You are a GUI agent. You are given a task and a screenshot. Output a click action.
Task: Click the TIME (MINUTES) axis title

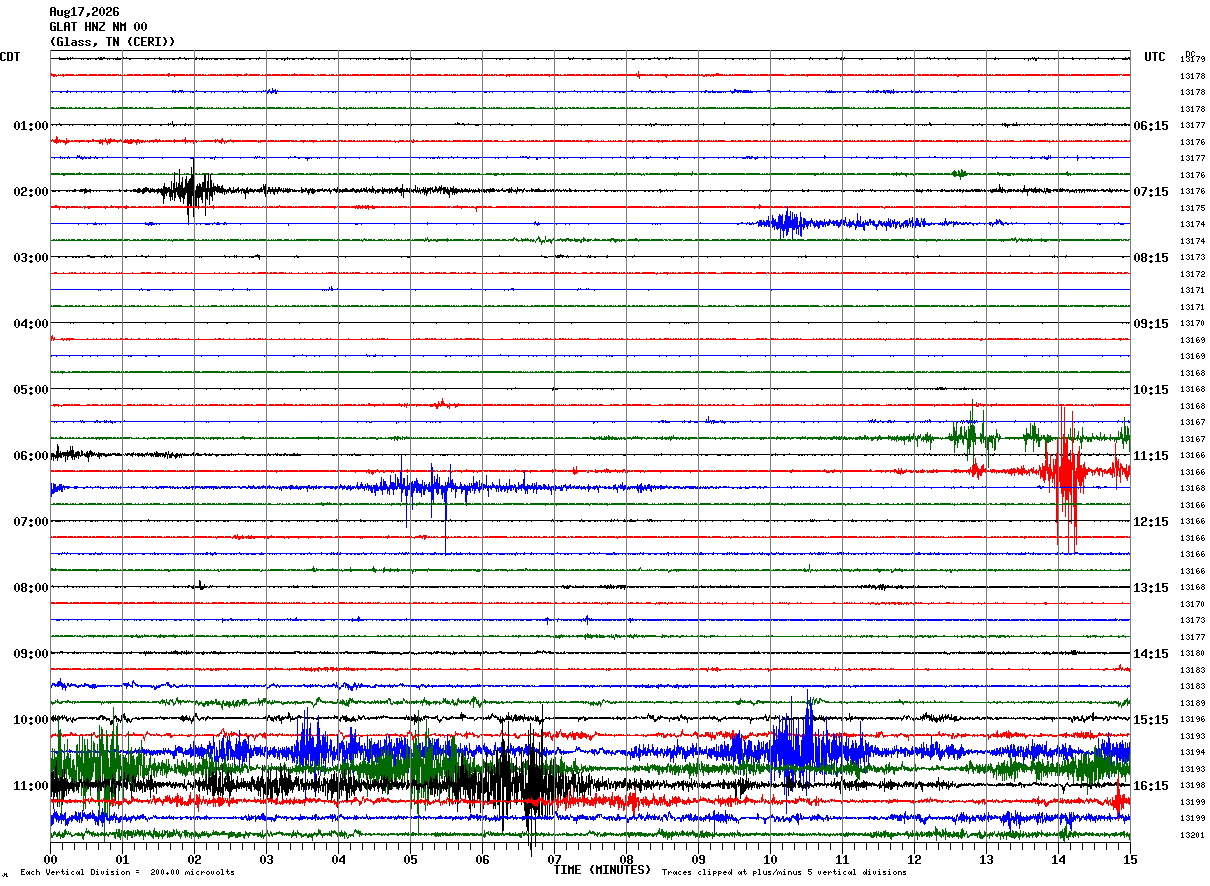602,870
